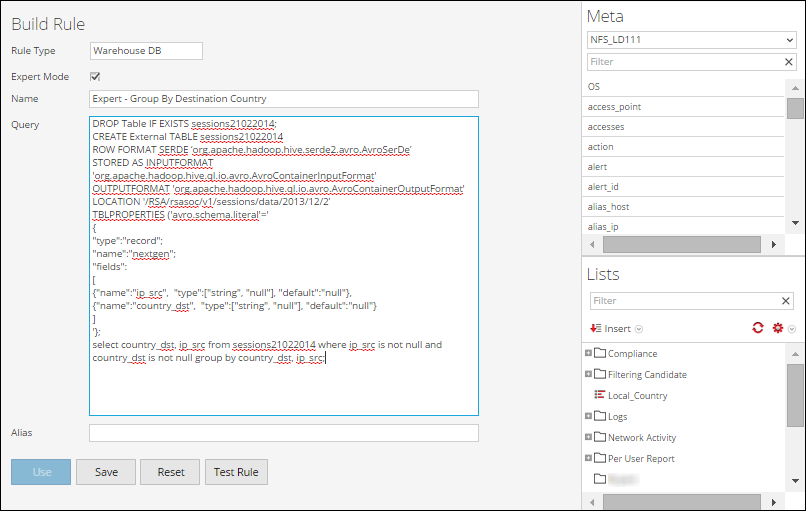Select the alert_id meta item
Image resolution: width=806 pixels, height=511 pixels.
tap(685, 187)
